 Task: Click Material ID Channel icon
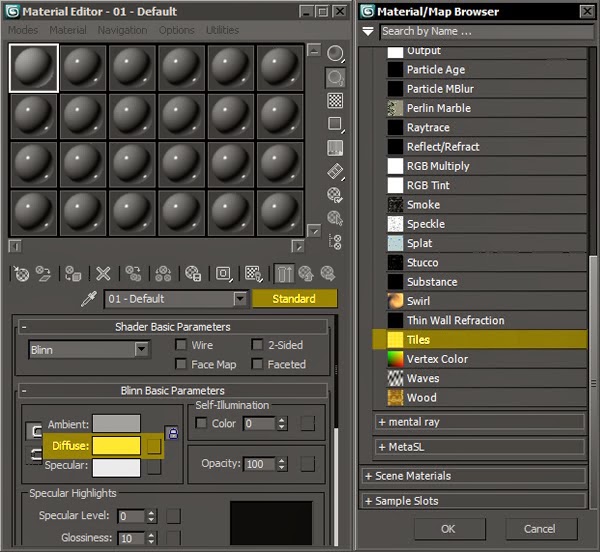224,274
